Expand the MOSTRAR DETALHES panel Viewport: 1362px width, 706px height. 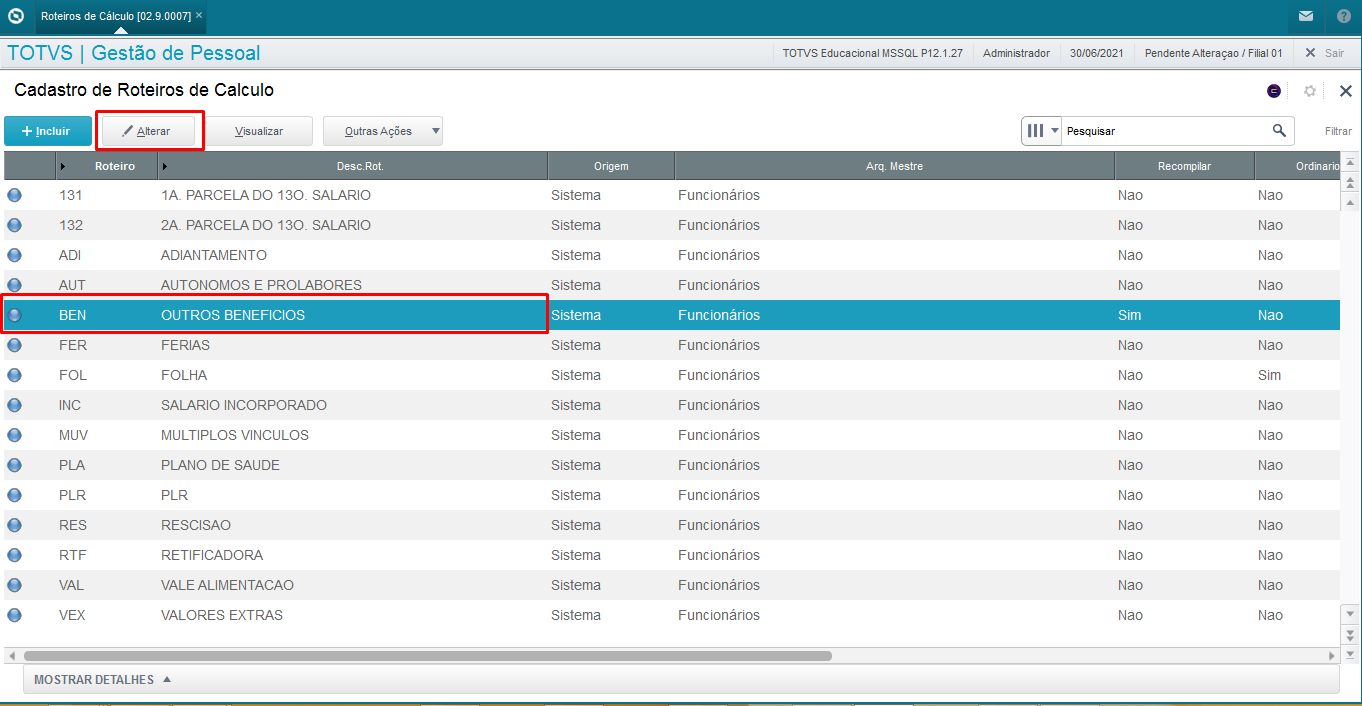click(102, 680)
